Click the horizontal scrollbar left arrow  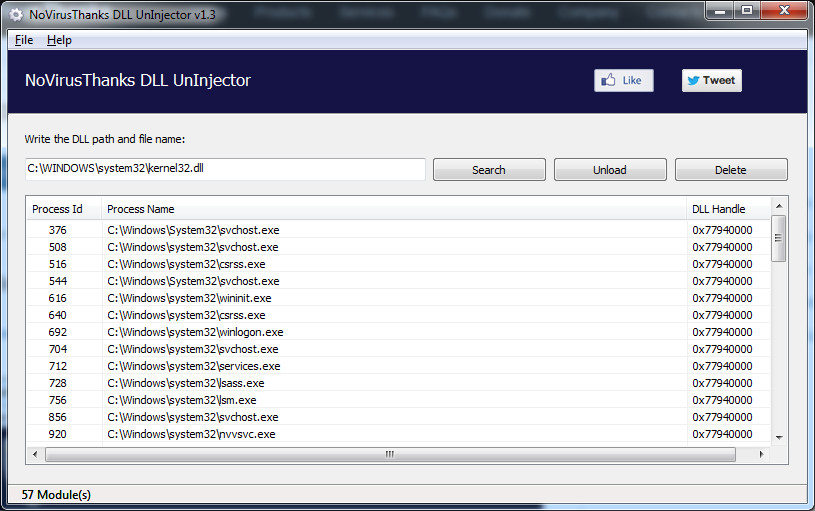tap(35, 454)
